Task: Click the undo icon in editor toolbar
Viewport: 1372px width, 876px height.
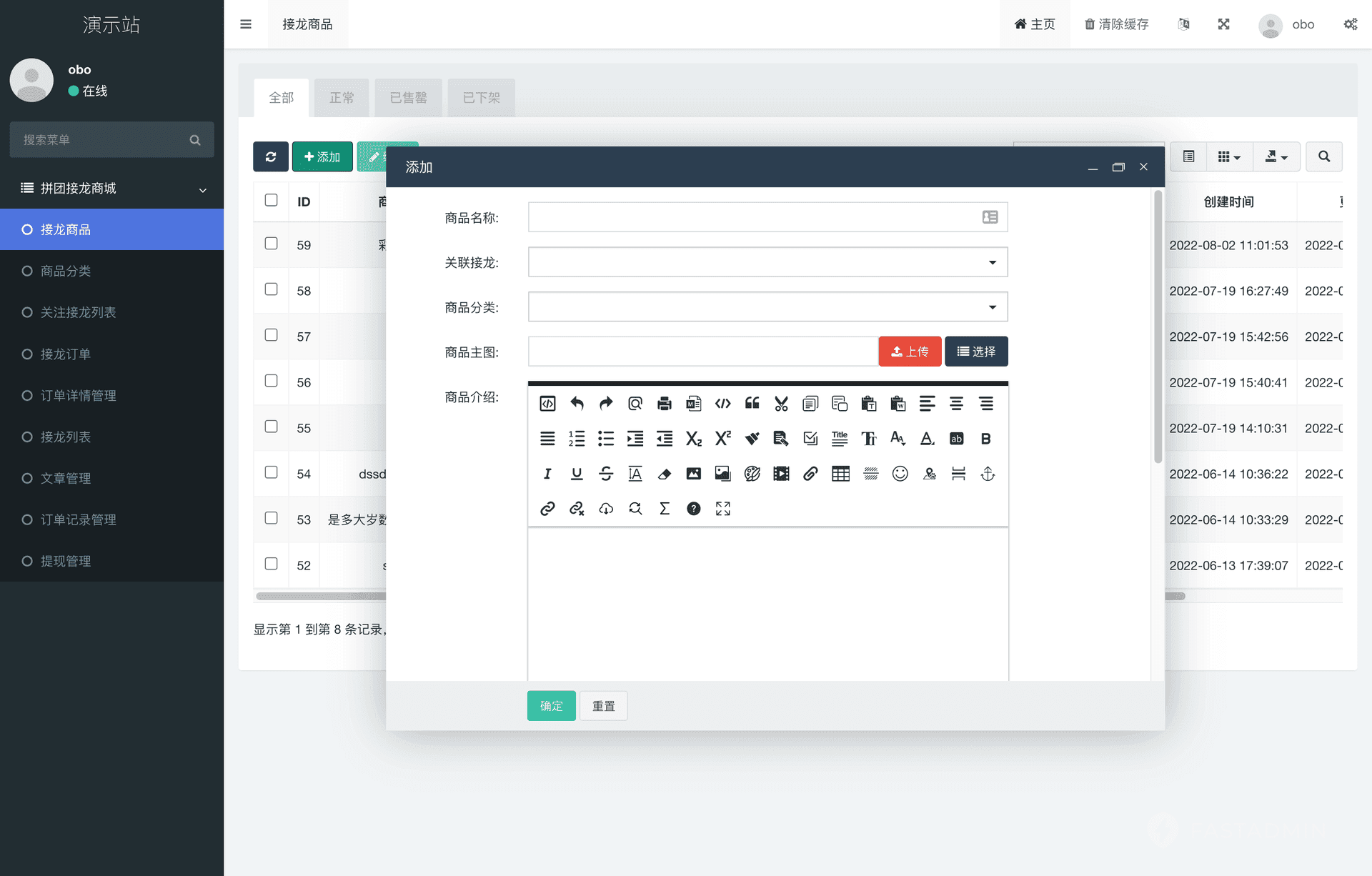Action: coord(577,404)
